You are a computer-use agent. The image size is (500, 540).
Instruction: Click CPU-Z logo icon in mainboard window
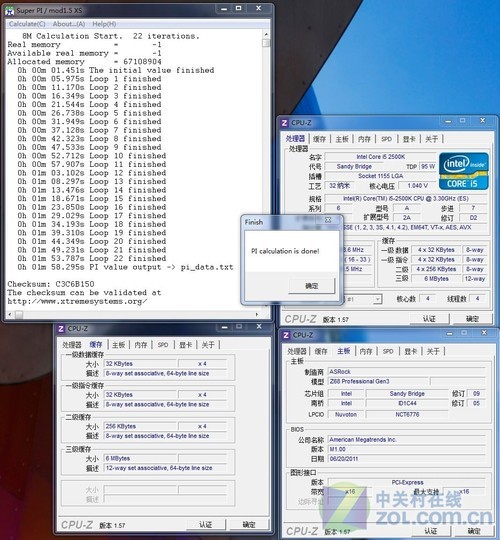point(286,335)
